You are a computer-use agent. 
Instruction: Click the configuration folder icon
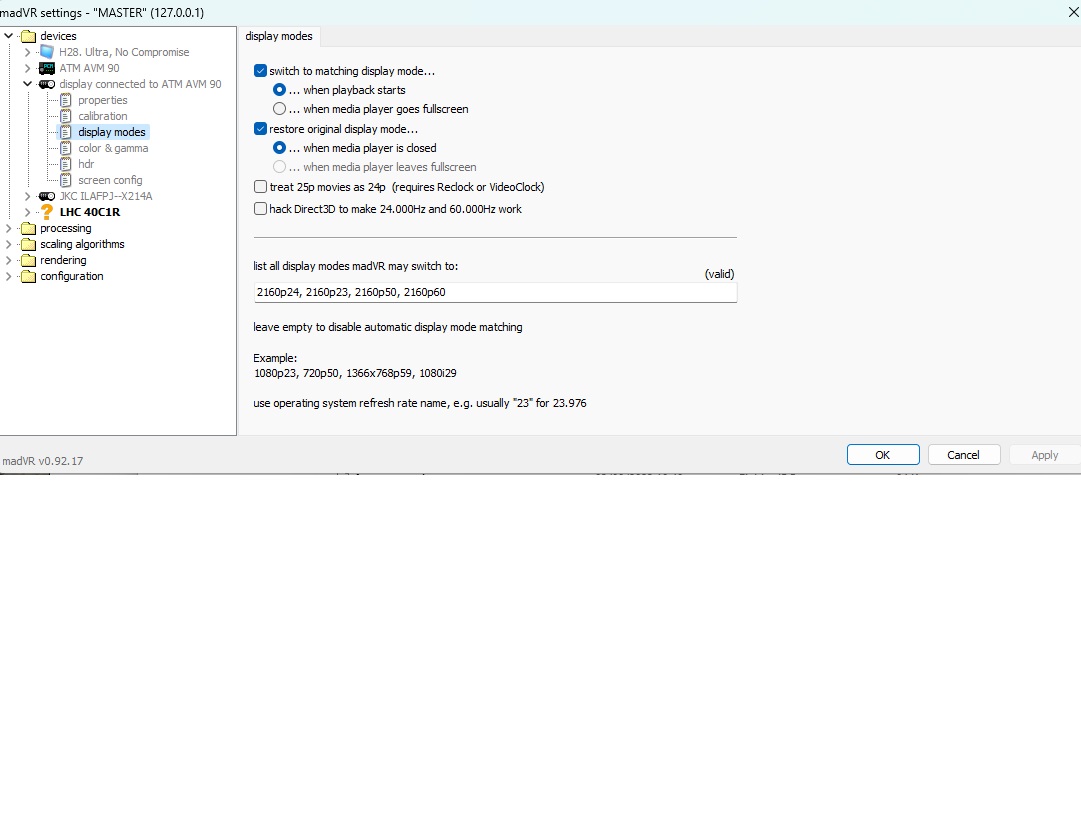point(28,276)
